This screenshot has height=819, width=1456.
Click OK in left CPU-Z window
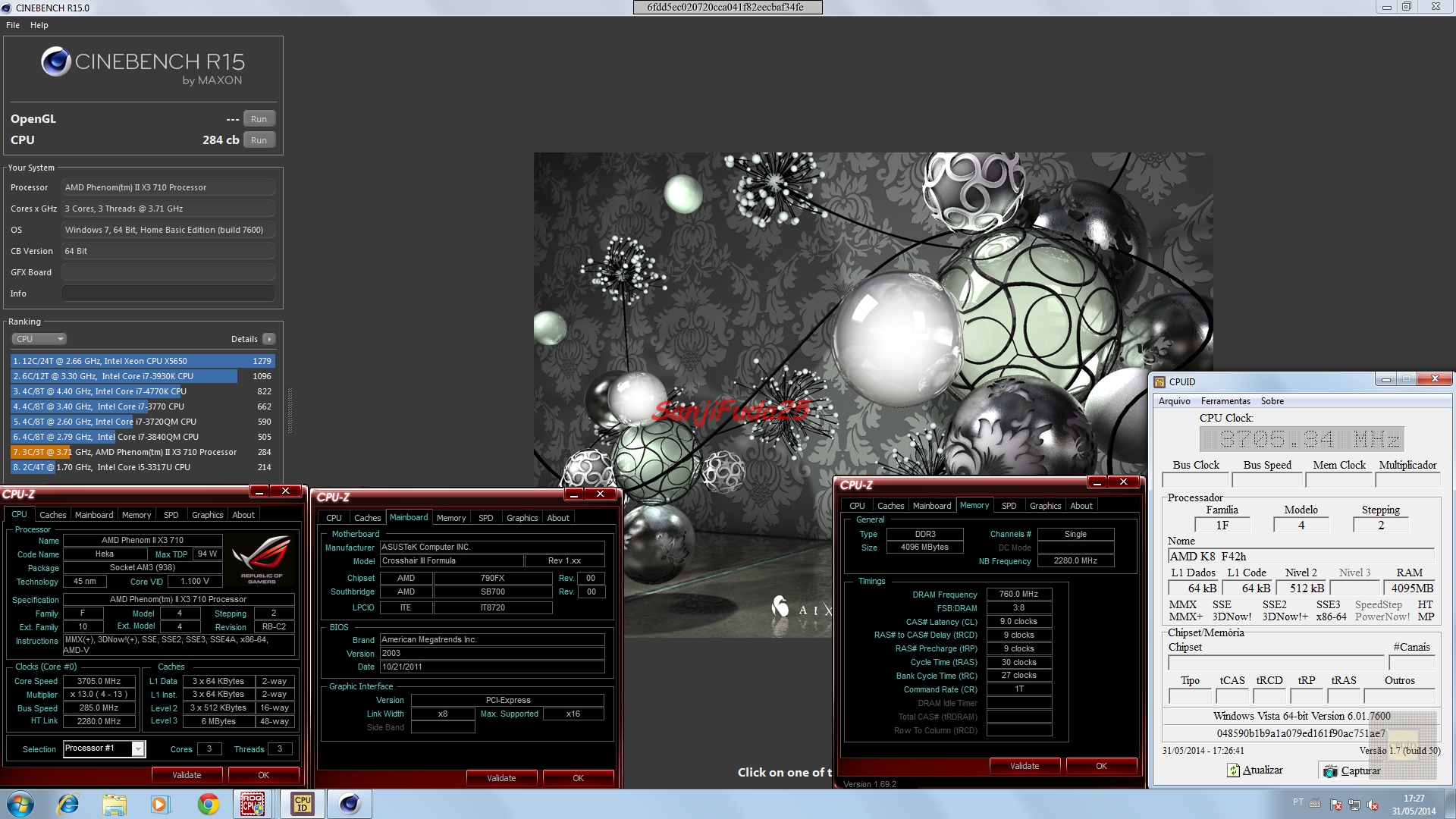263,775
